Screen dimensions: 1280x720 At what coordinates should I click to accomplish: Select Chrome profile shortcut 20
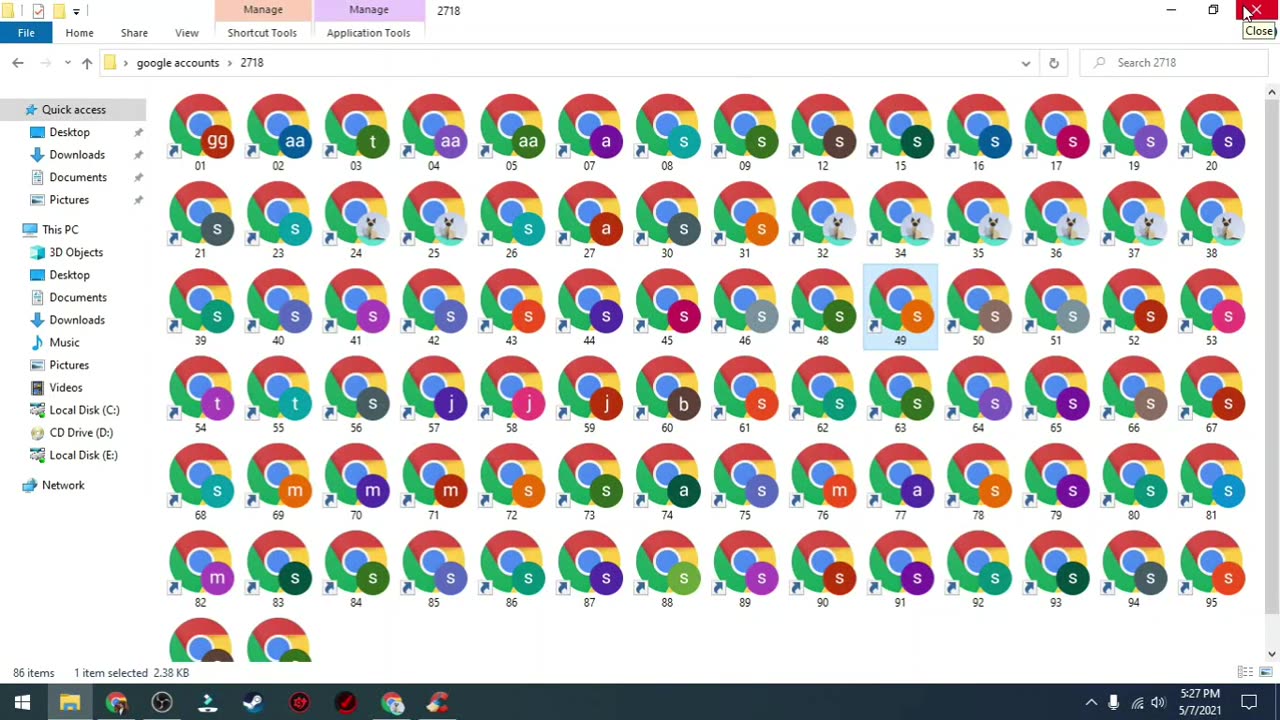pyautogui.click(x=1212, y=132)
